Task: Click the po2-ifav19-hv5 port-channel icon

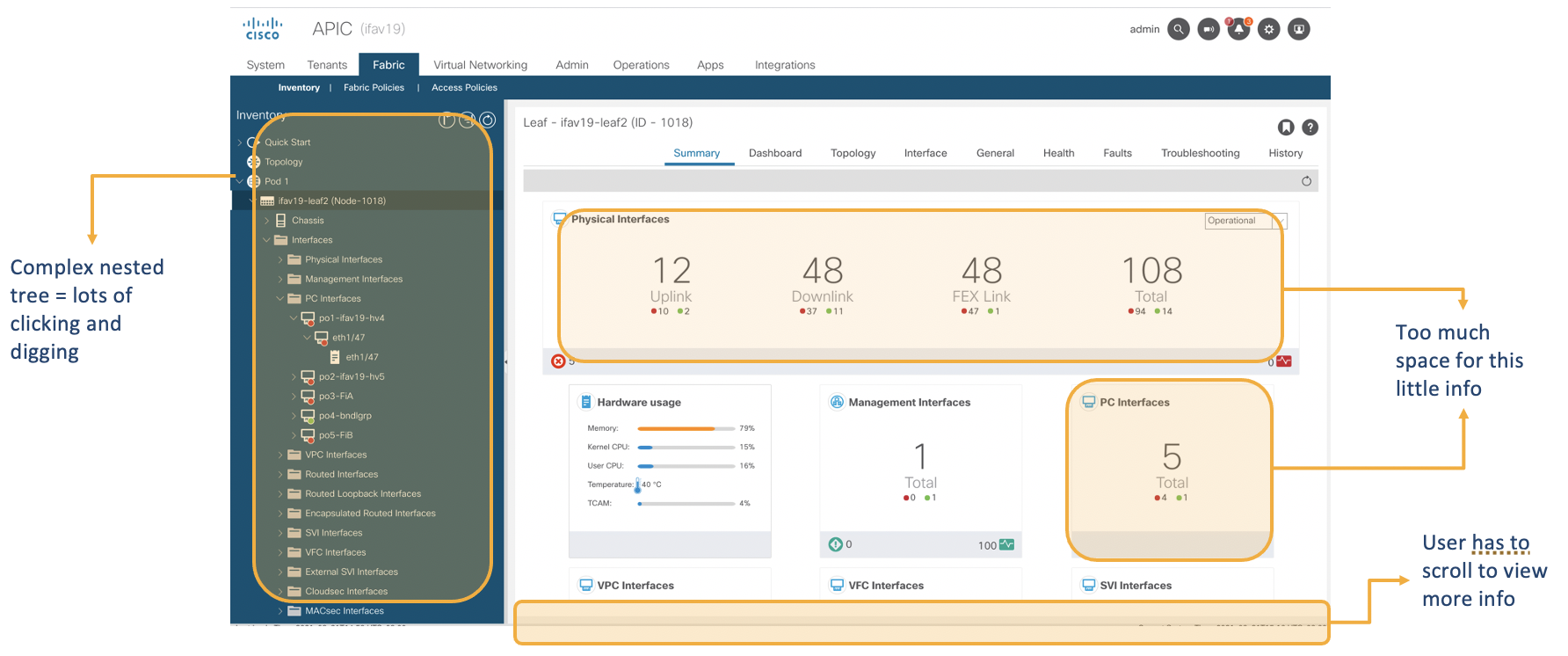Action: pyautogui.click(x=308, y=377)
